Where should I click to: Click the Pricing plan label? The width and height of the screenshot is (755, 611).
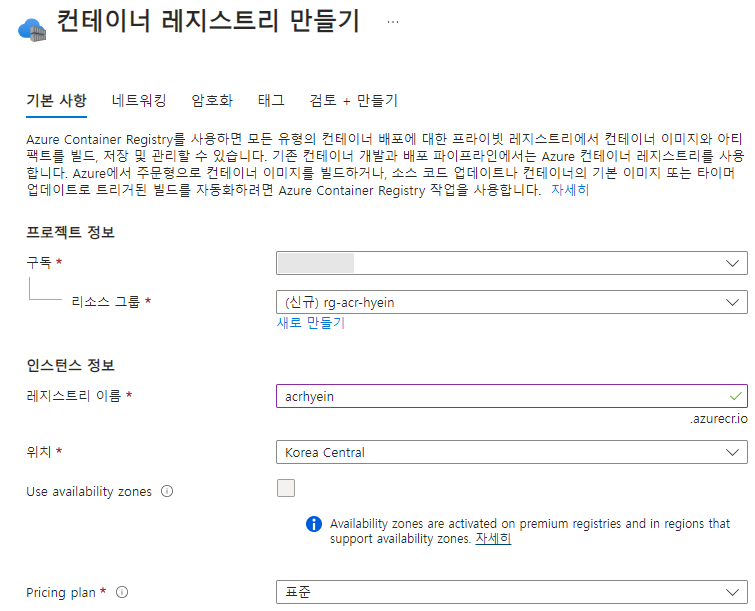pos(61,593)
